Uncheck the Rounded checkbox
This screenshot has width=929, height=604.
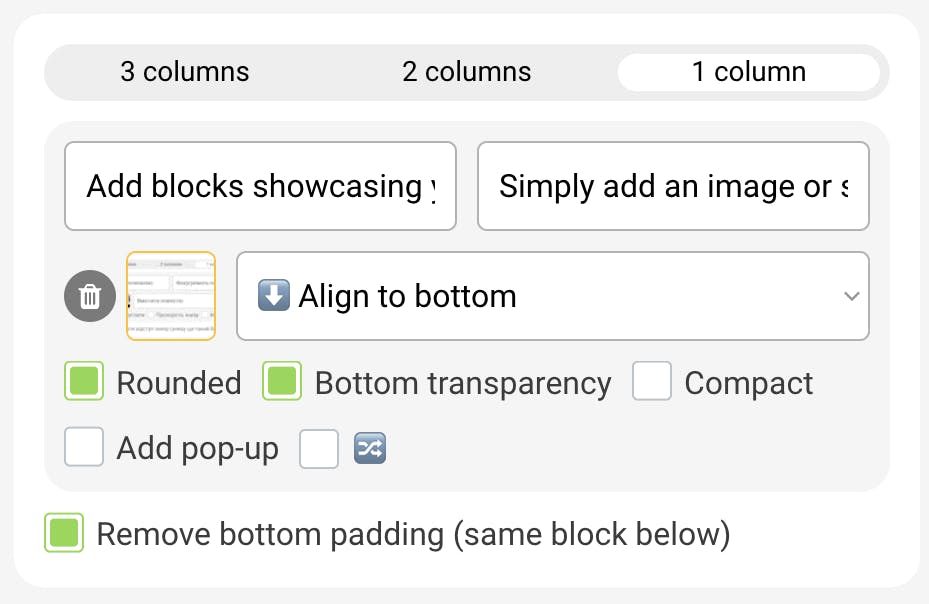pyautogui.click(x=84, y=382)
